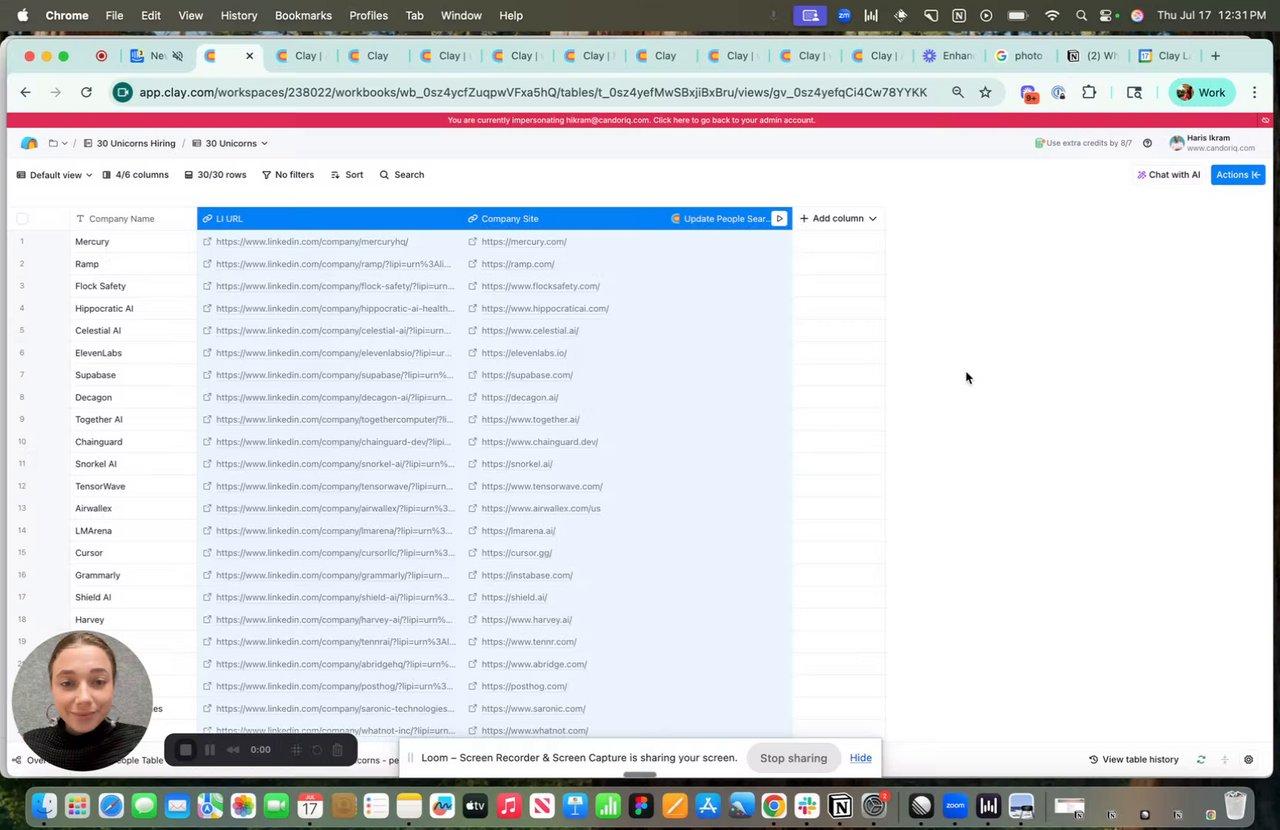Open a new Chrome tab with the plus button

tap(1215, 56)
